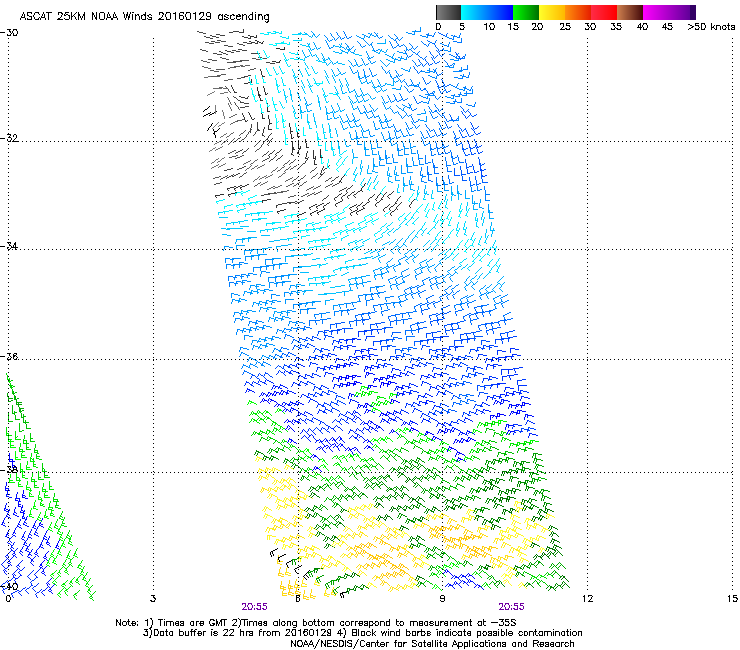Click the cyan 5-10 knots legend swatch
The image size is (740, 650).
point(474,12)
